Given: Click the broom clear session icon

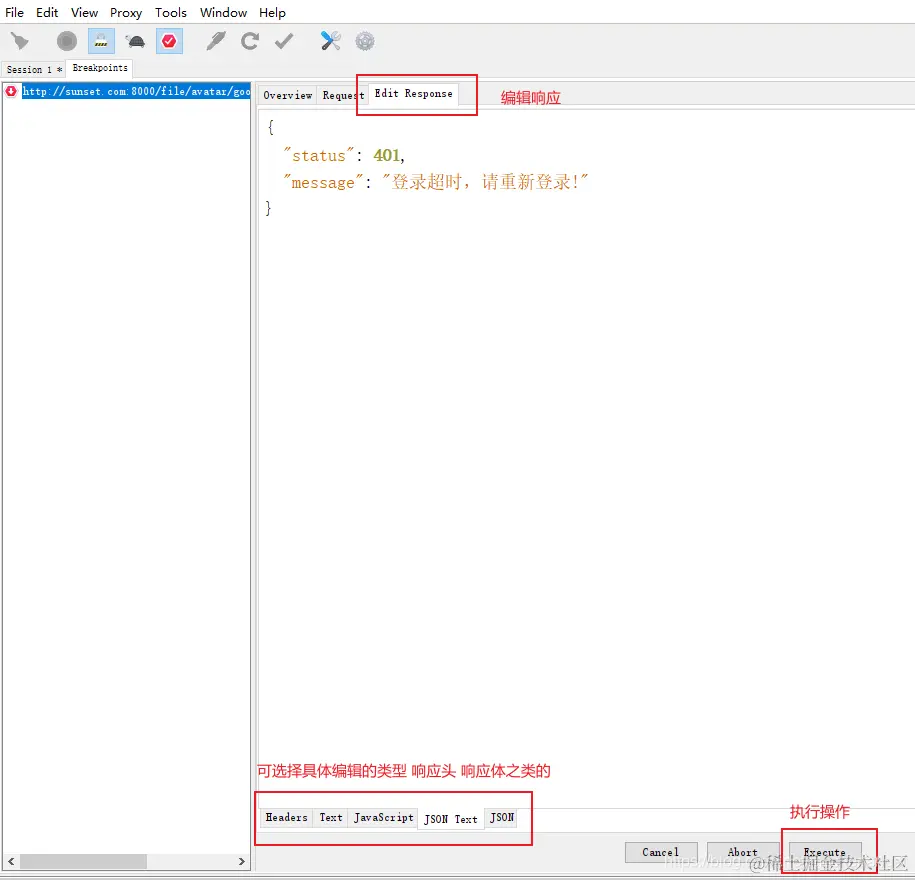Looking at the screenshot, I should click(20, 41).
